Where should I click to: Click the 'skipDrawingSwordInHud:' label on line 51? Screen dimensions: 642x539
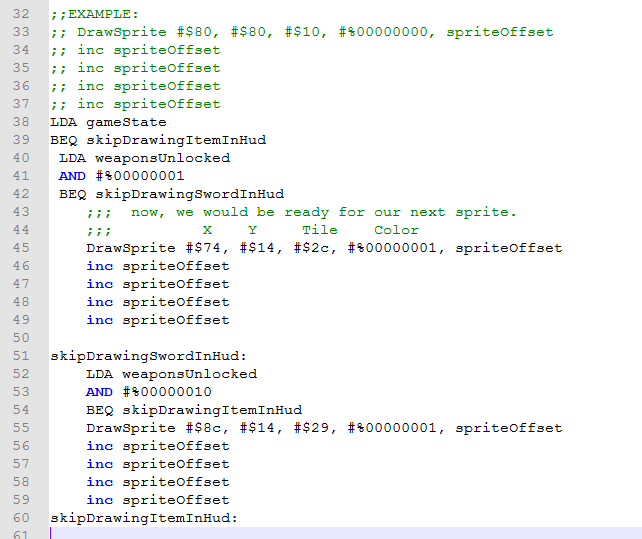coord(149,356)
